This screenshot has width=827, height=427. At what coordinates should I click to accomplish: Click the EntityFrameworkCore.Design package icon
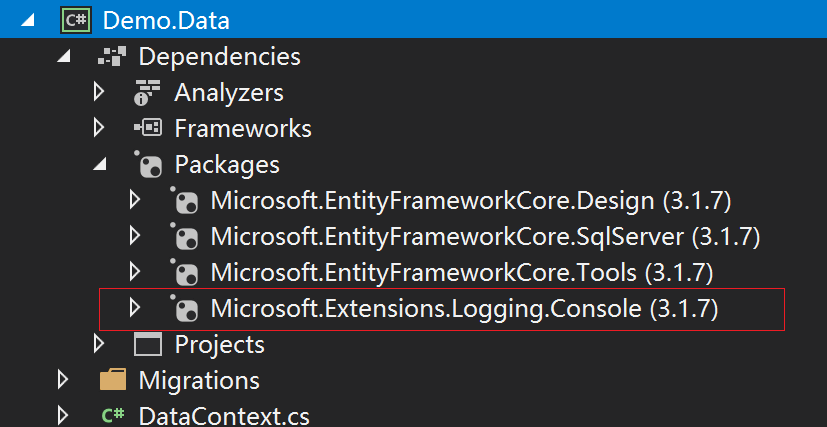click(185, 202)
